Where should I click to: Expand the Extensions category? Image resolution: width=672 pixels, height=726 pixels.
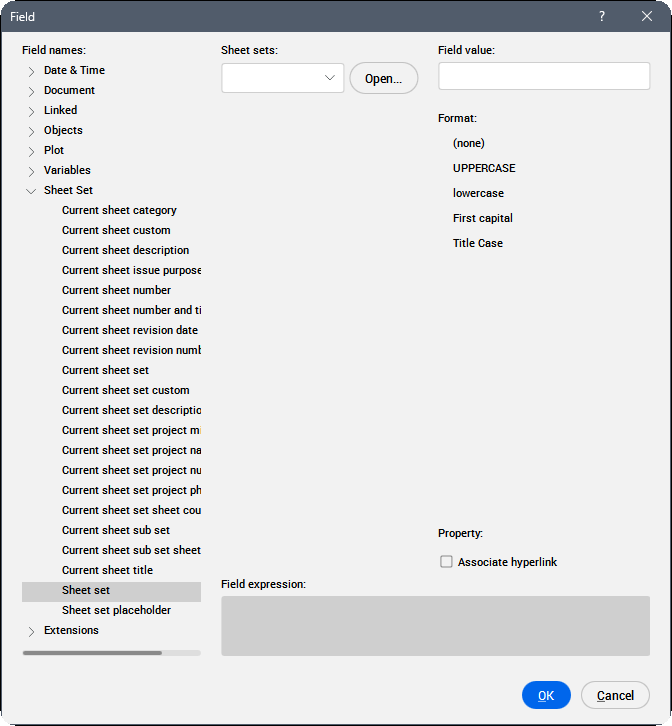point(32,631)
